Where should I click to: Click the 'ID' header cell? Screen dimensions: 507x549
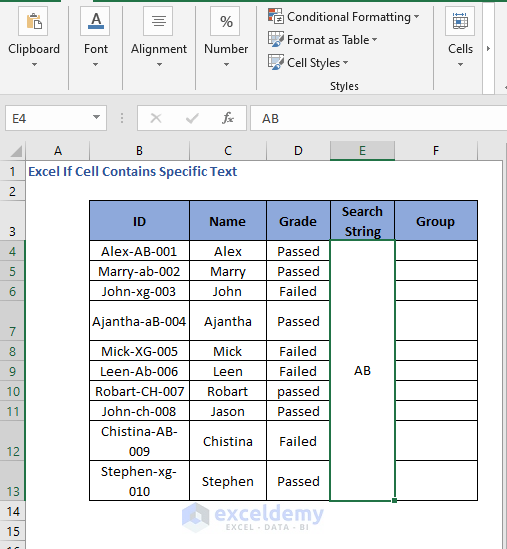tap(139, 221)
